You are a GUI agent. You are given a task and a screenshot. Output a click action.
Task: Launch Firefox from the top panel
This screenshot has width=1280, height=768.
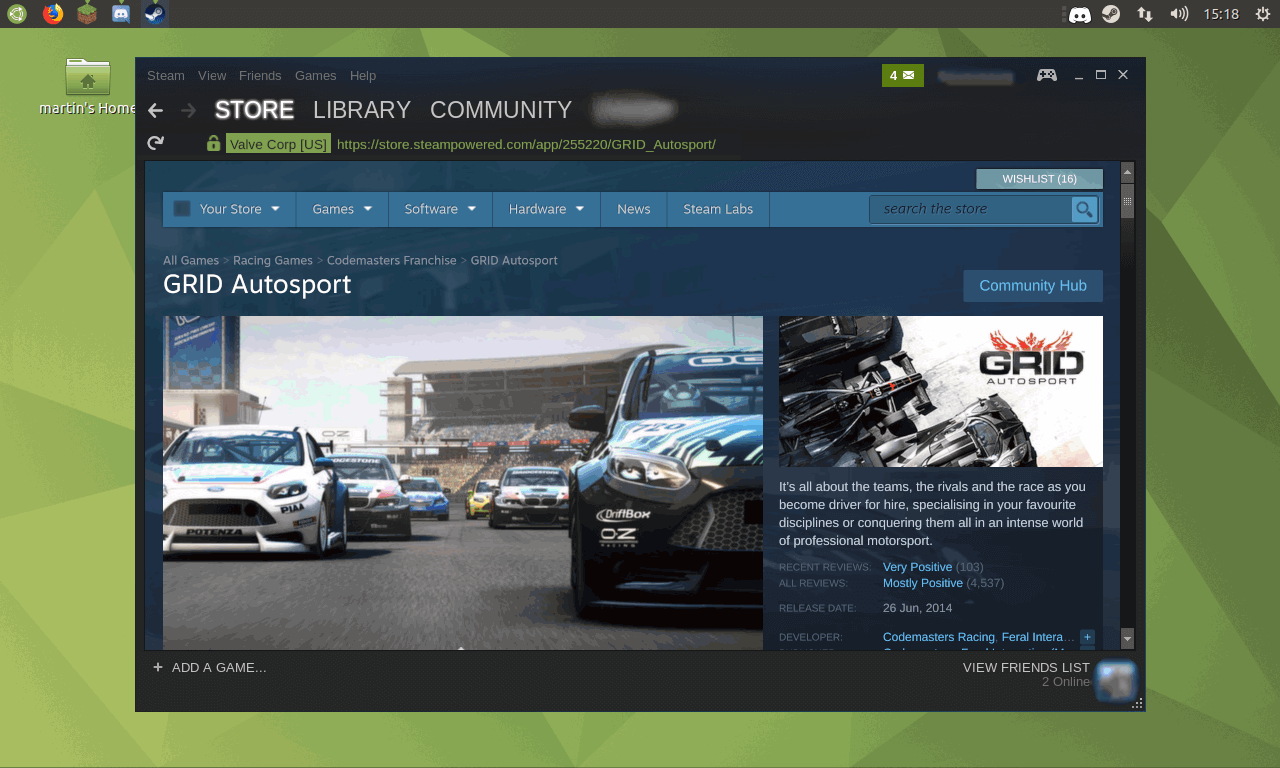coord(53,14)
